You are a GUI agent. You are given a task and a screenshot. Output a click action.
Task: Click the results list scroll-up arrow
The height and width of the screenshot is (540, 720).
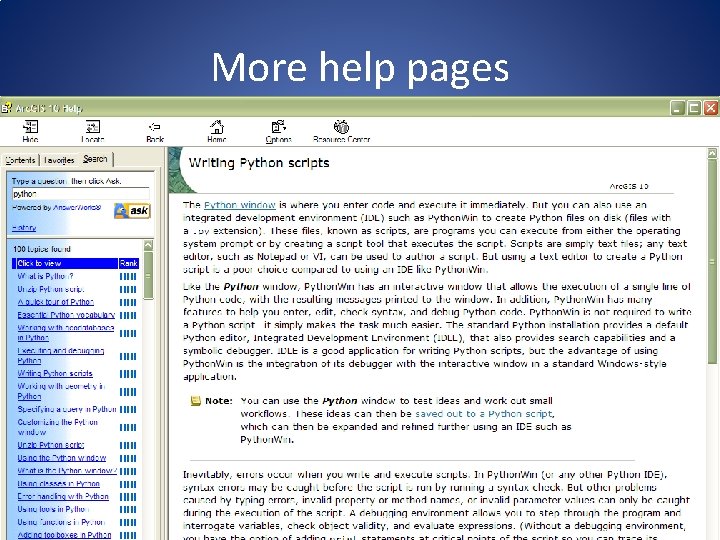click(x=148, y=245)
